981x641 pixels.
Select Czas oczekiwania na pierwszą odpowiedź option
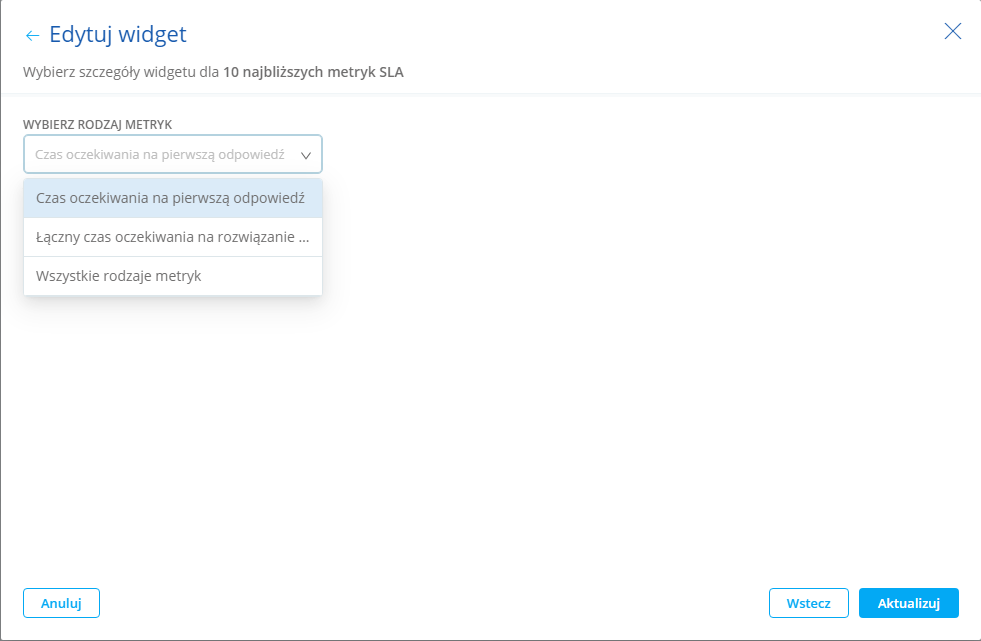[172, 198]
